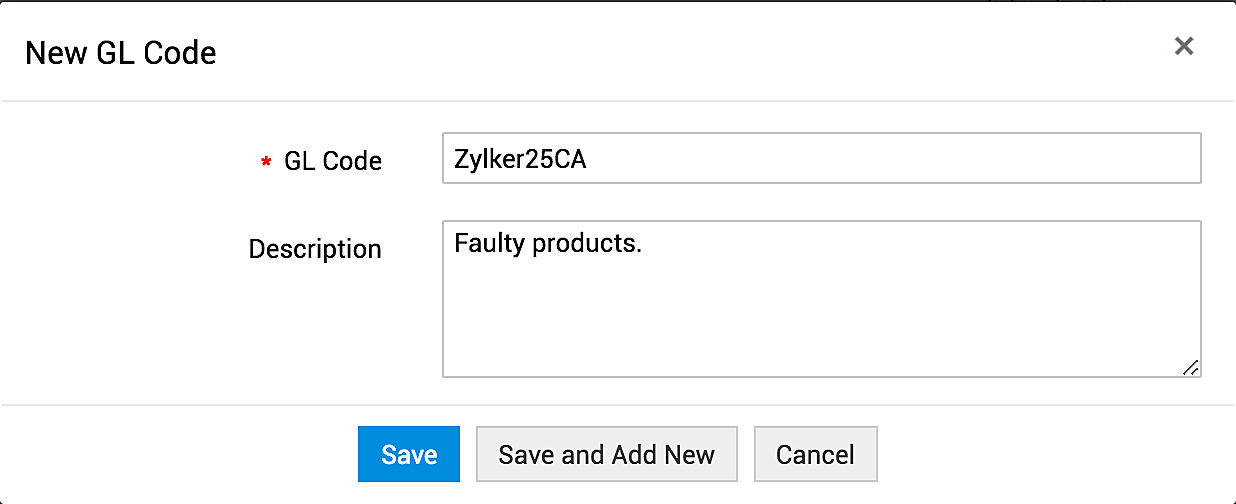Click the GL Code field label
The image size is (1236, 504).
point(333,161)
